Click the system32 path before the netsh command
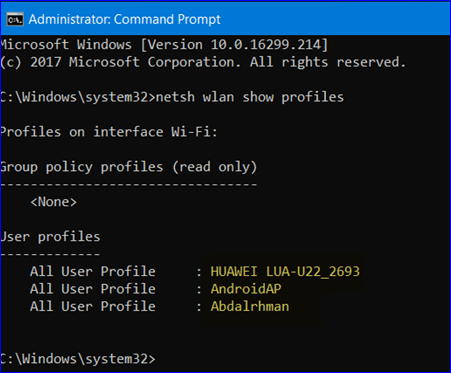 tap(78, 97)
